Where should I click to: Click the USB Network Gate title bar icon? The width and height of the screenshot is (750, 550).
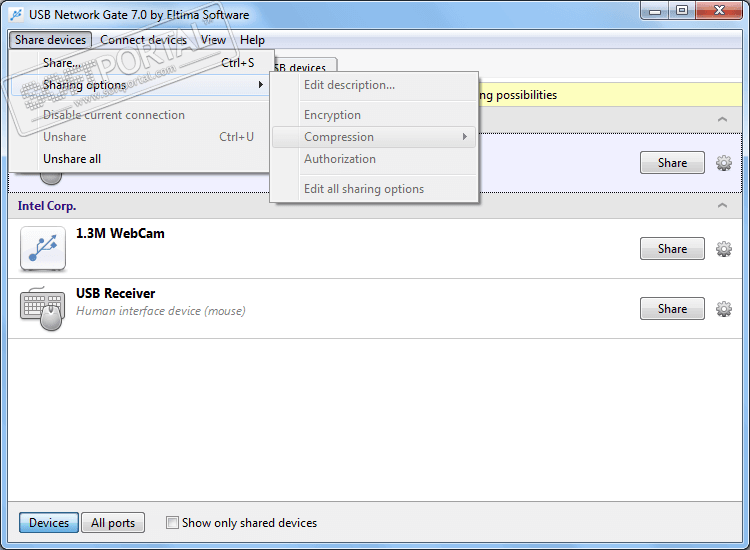click(x=16, y=14)
